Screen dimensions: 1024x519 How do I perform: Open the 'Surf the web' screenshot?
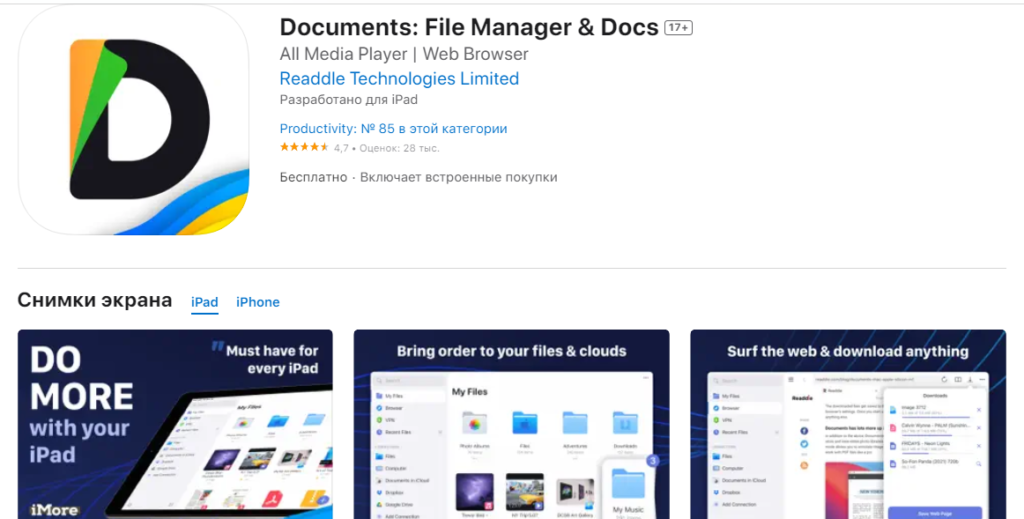848,424
